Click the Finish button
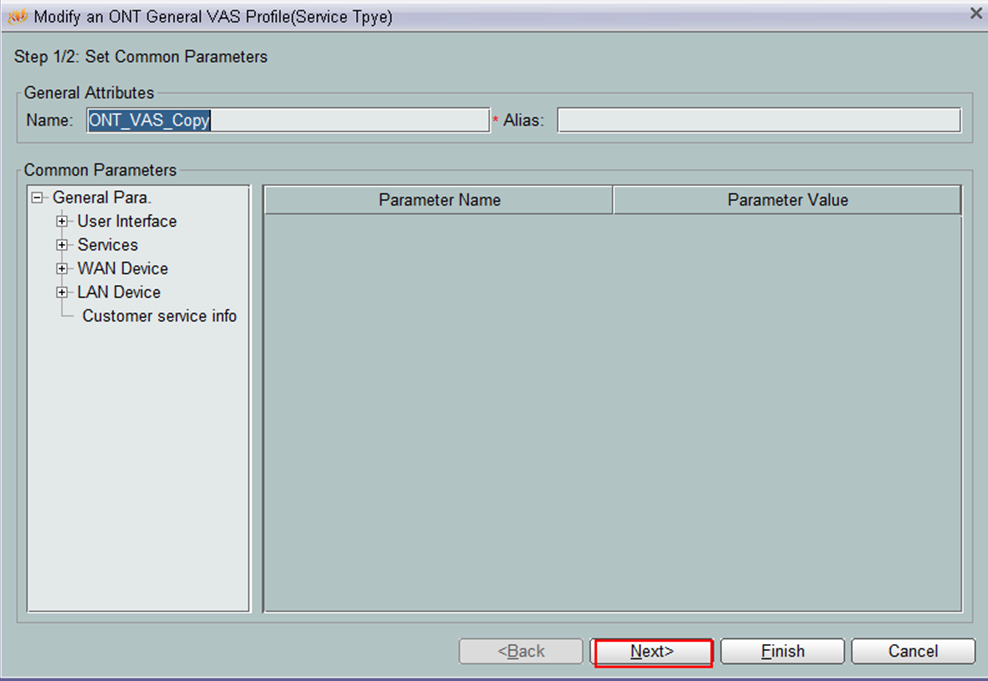 point(782,651)
